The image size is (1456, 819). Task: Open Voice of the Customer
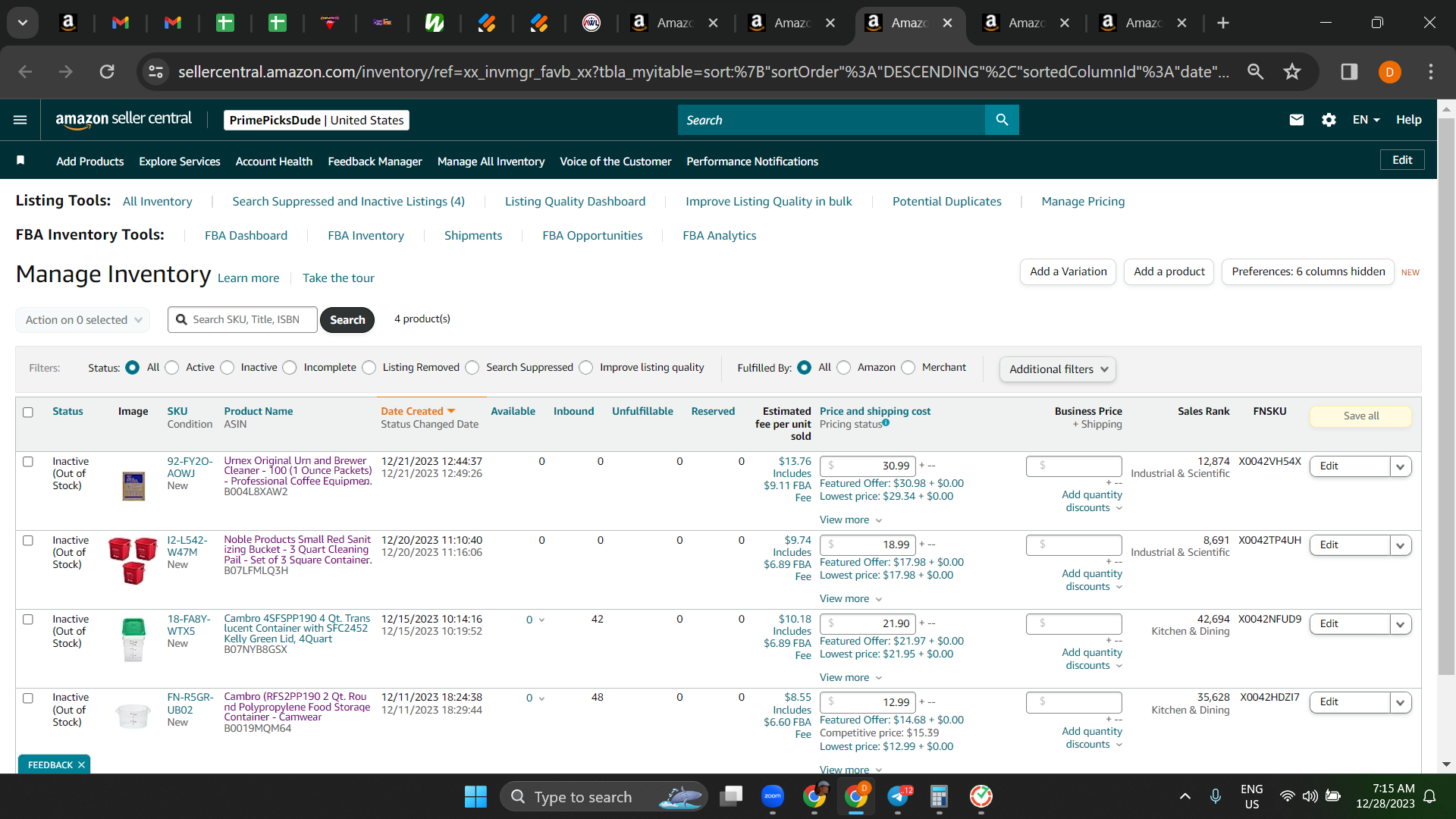tap(615, 162)
